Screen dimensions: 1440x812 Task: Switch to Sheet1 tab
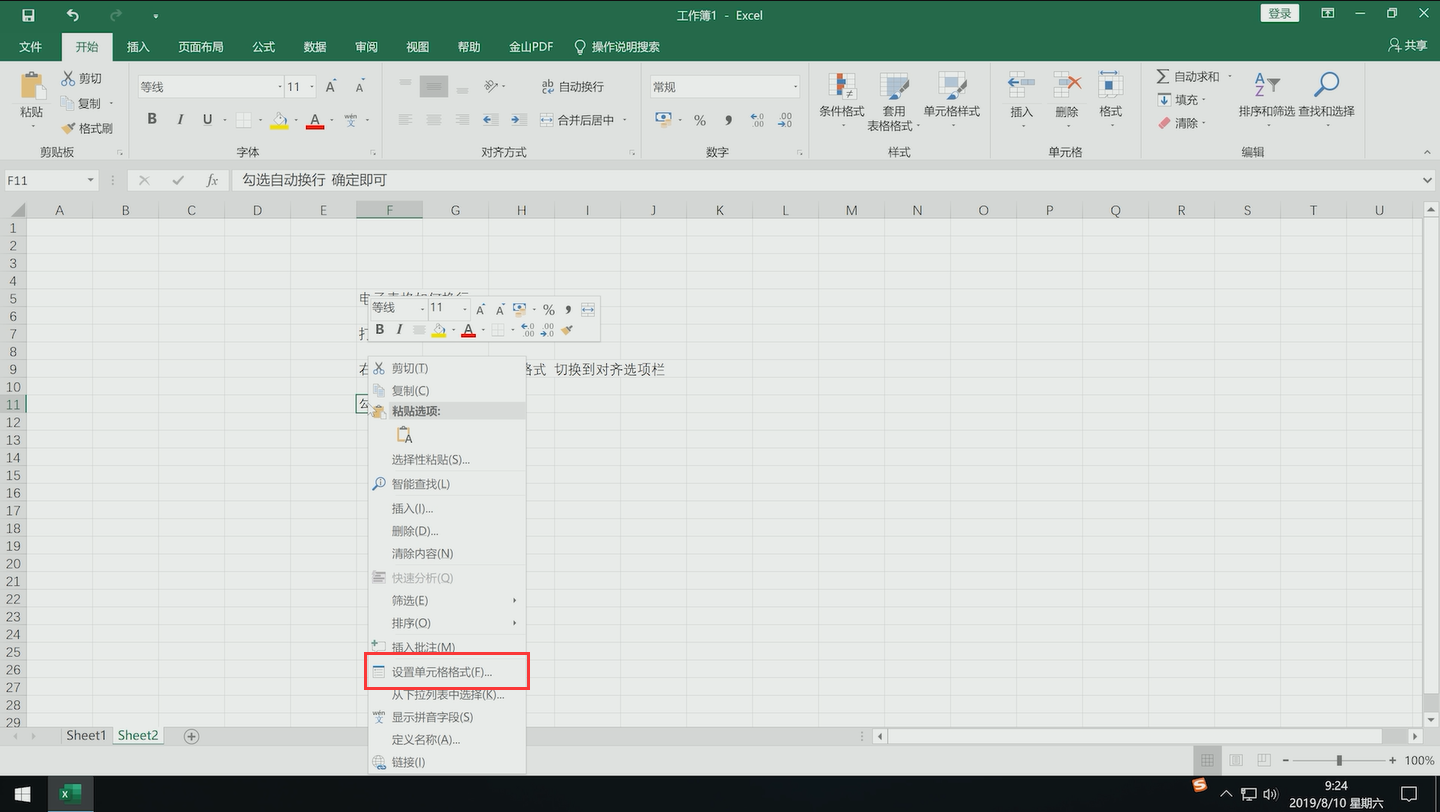(86, 735)
